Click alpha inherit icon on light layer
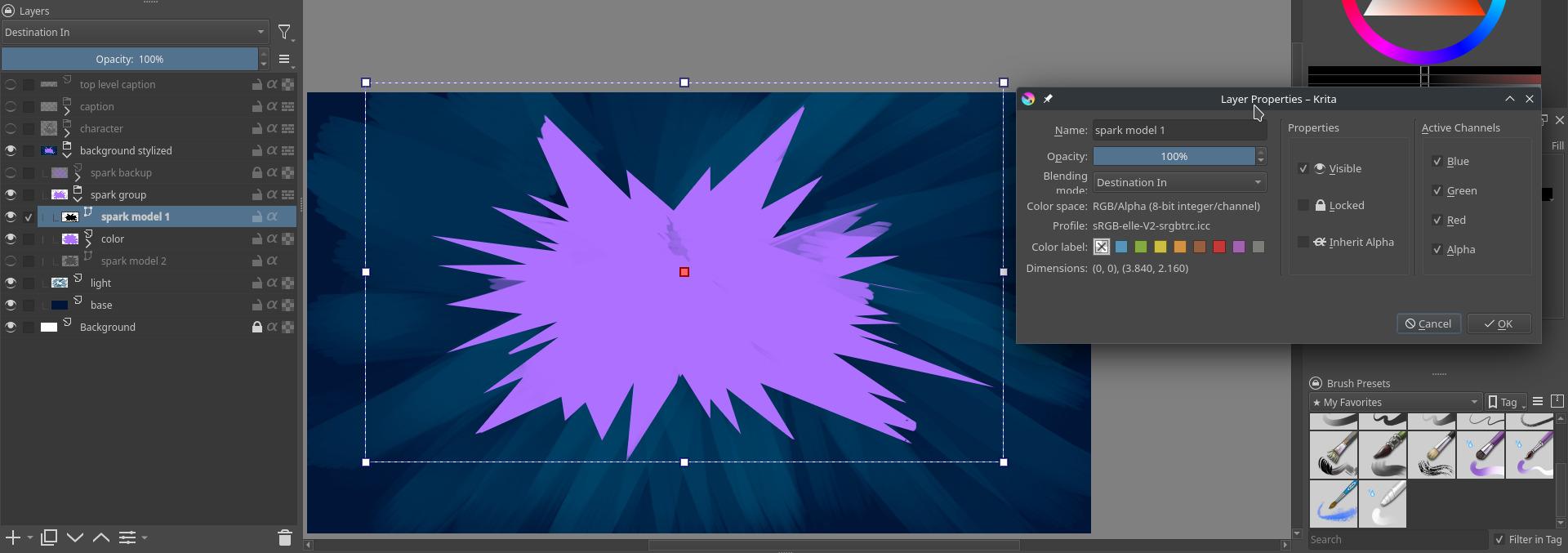Screen dimensions: 1568x553 [x=272, y=283]
